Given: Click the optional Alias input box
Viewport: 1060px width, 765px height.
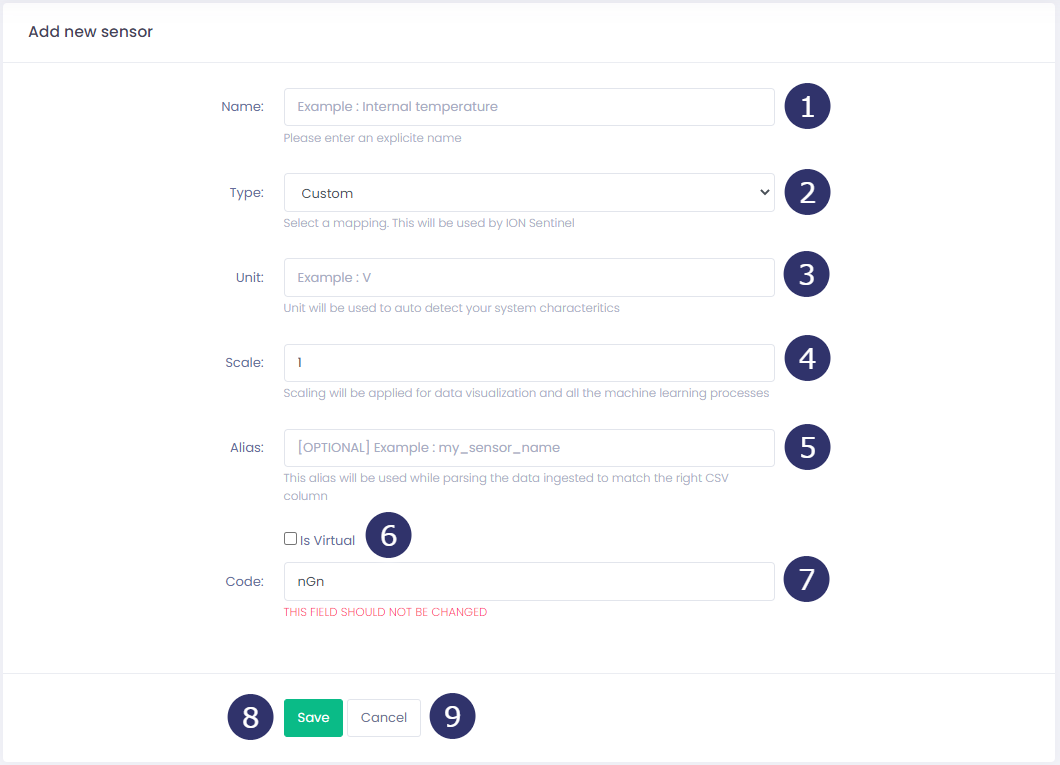Looking at the screenshot, I should click(529, 448).
